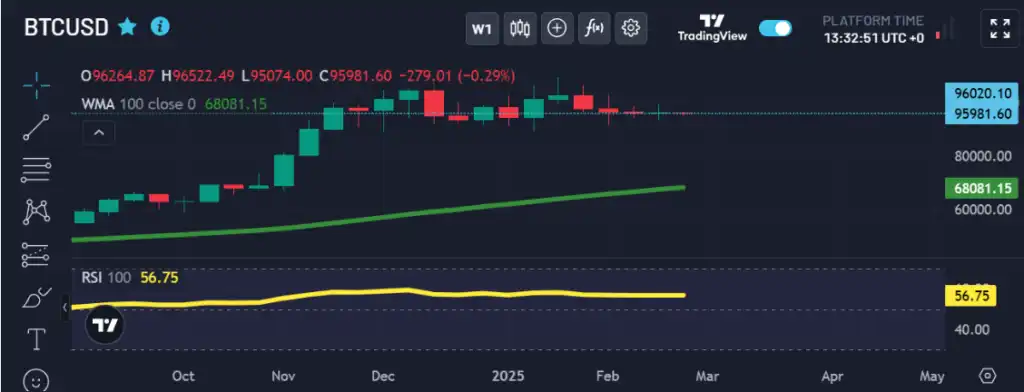
Task: Expand chart to fullscreen
Action: 1000,29
